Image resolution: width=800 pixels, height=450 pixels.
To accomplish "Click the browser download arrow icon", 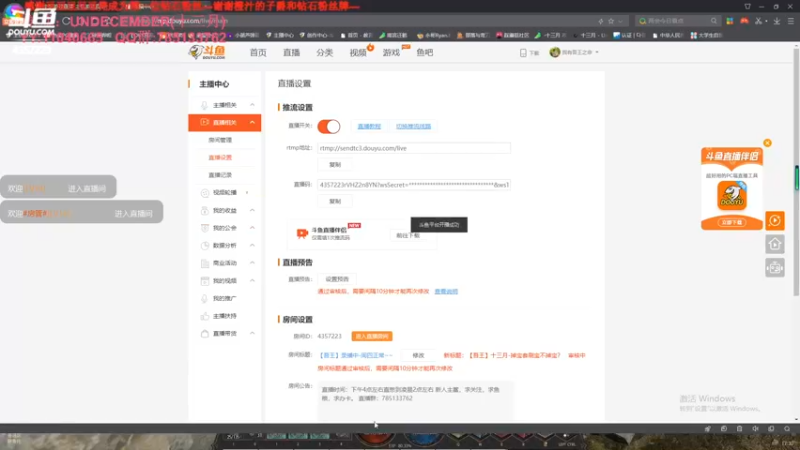I will coord(776,21).
